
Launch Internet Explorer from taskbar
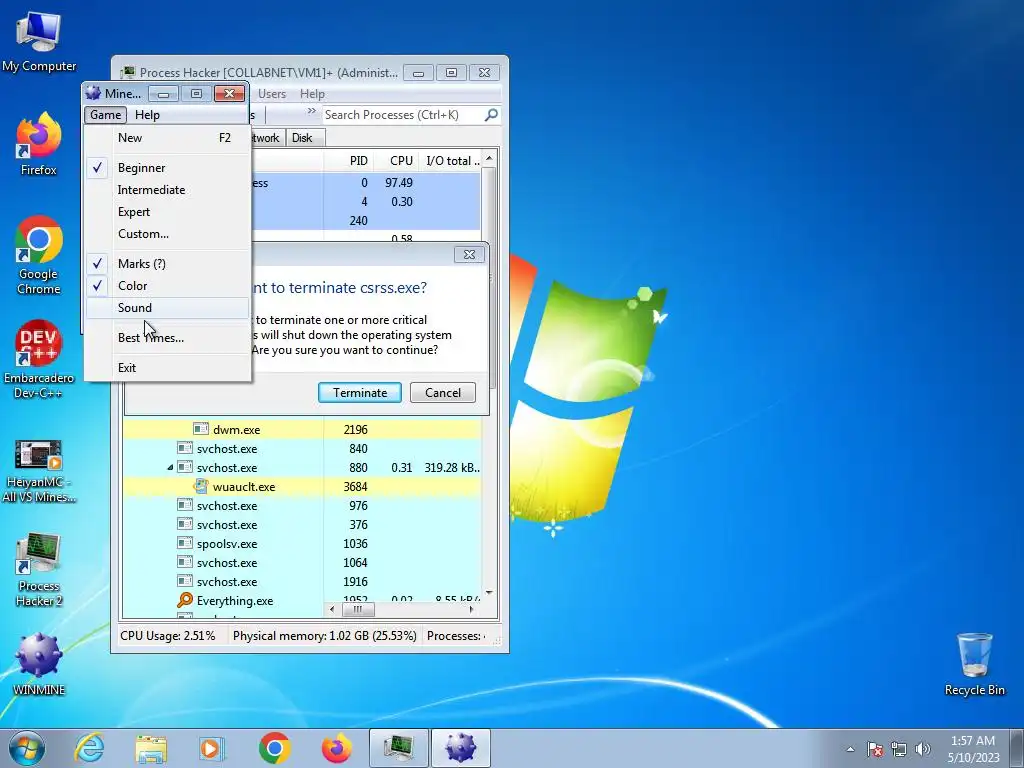pos(89,748)
